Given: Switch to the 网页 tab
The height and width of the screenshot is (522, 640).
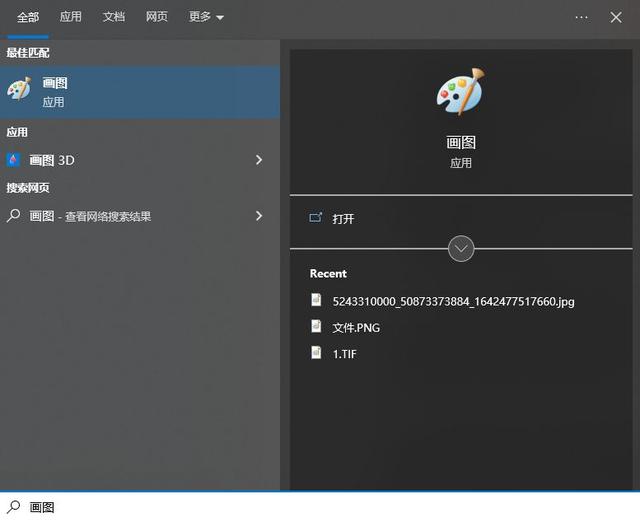Looking at the screenshot, I should [157, 17].
